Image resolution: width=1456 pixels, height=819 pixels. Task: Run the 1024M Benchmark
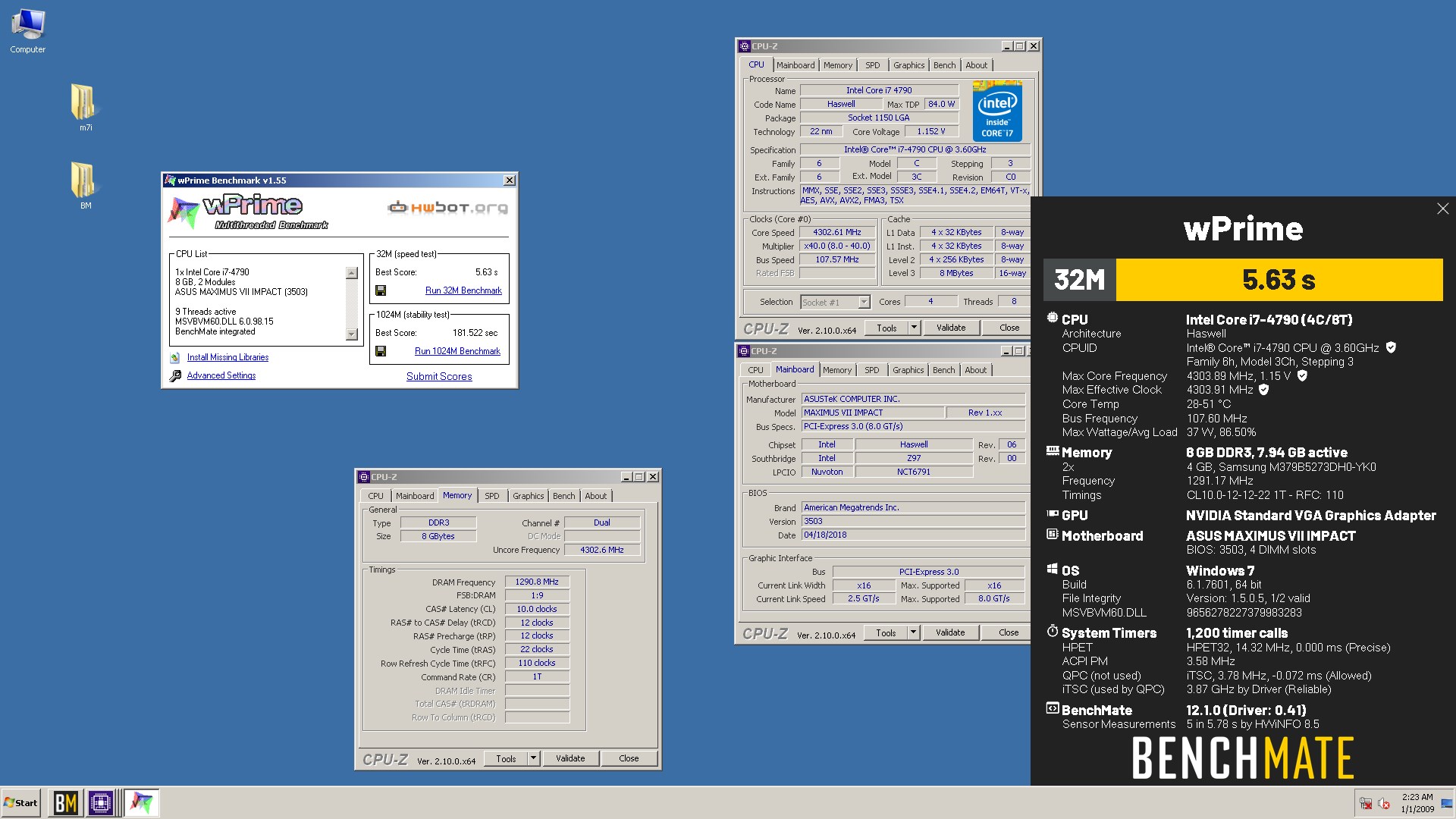(x=457, y=351)
